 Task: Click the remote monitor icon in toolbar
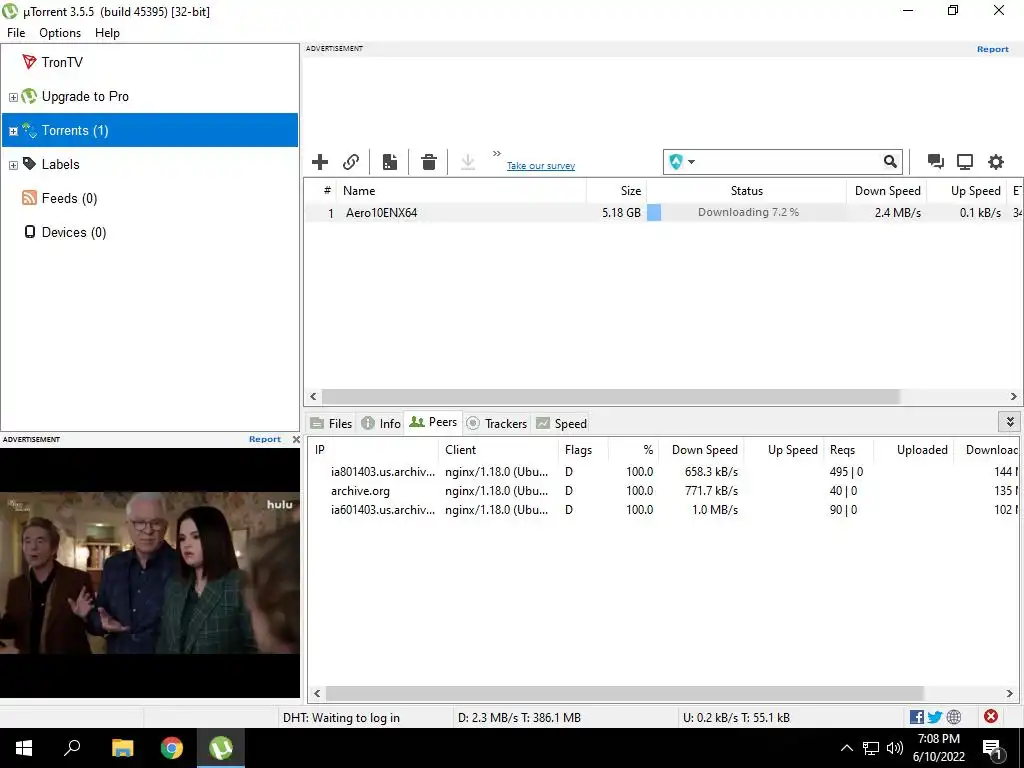pyautogui.click(x=965, y=162)
